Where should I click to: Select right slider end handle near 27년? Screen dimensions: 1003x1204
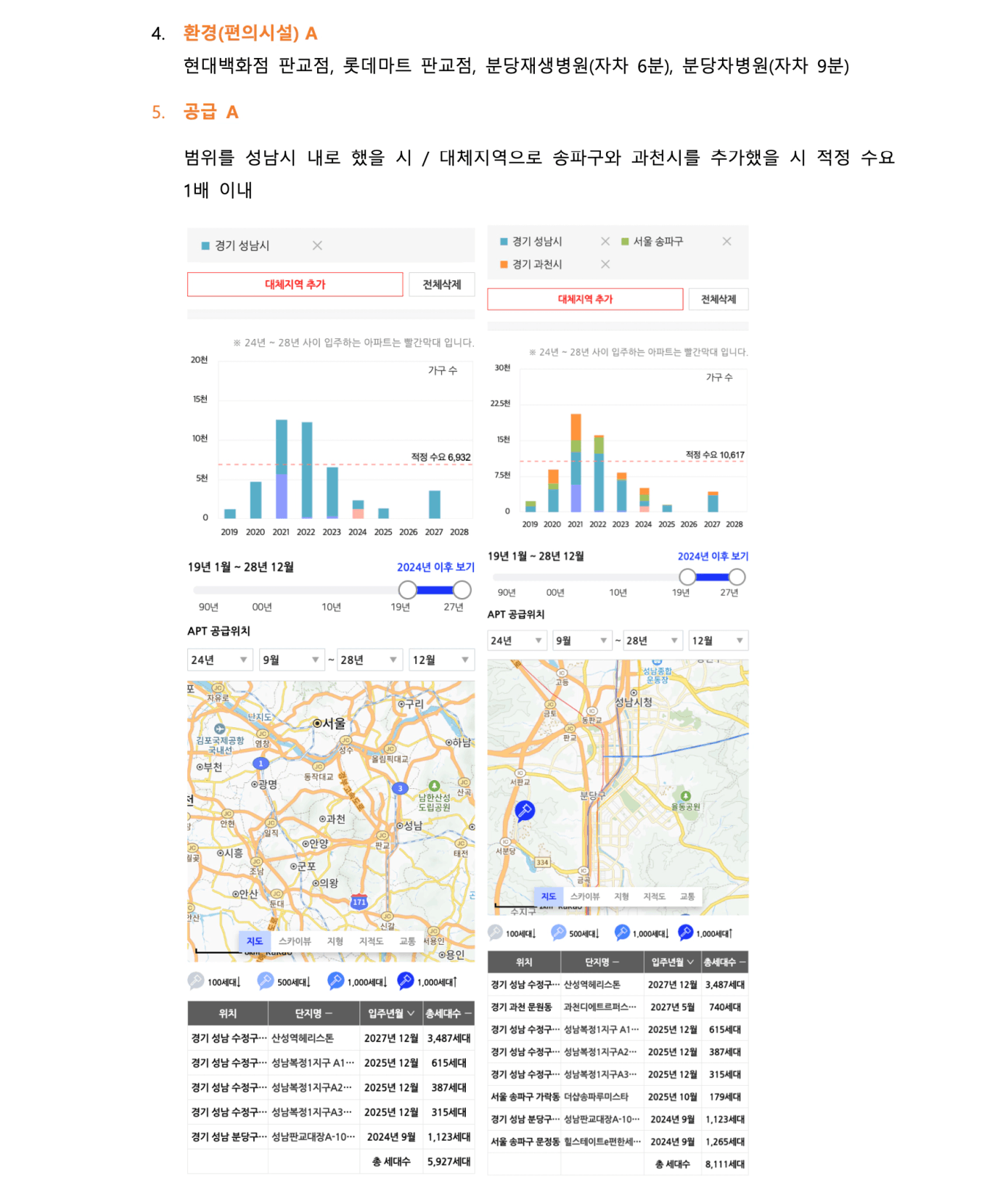(x=737, y=577)
